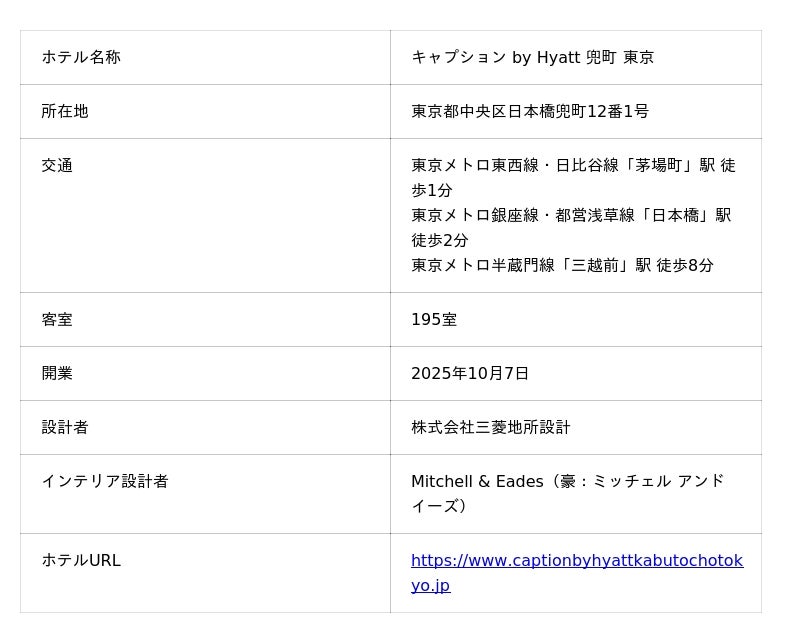
Task: Click the 所在地 label cell
Action: 65,112
